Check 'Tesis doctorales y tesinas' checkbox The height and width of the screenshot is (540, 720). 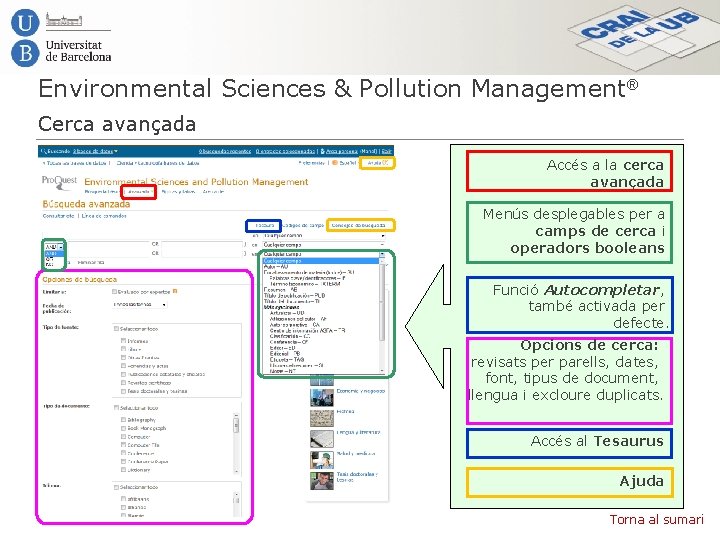click(x=123, y=391)
